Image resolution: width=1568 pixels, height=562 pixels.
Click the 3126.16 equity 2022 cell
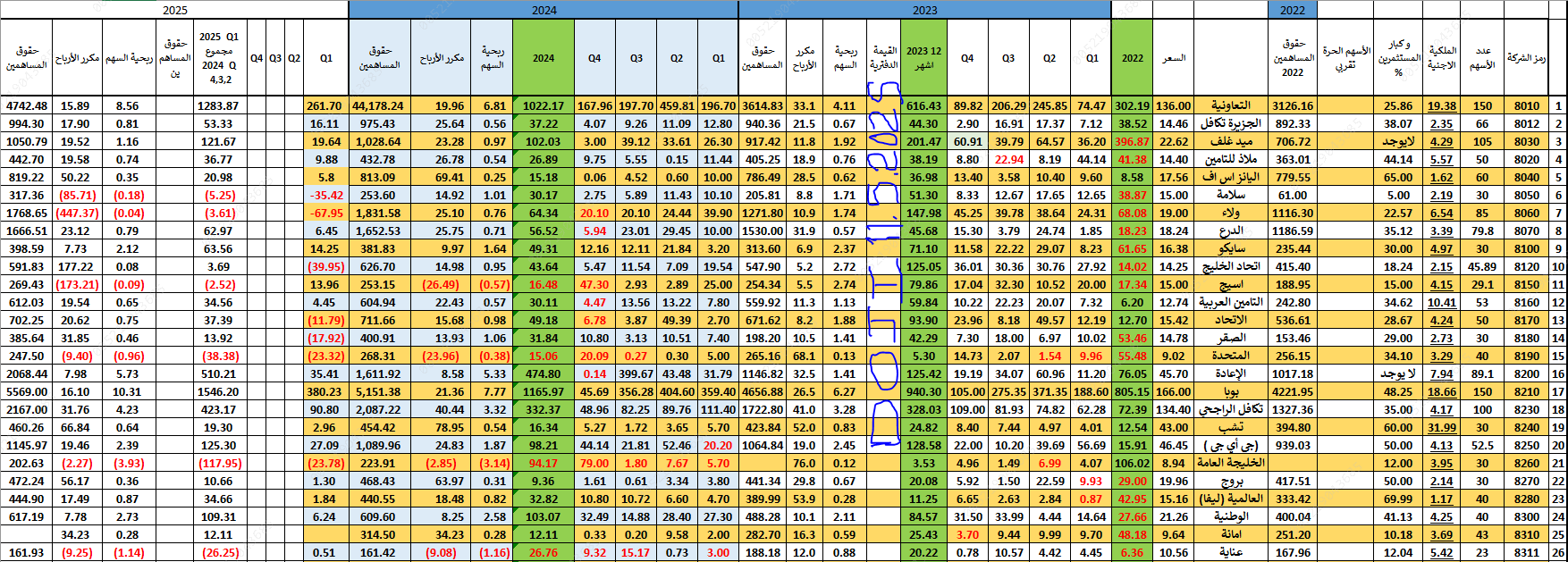coord(1293,105)
